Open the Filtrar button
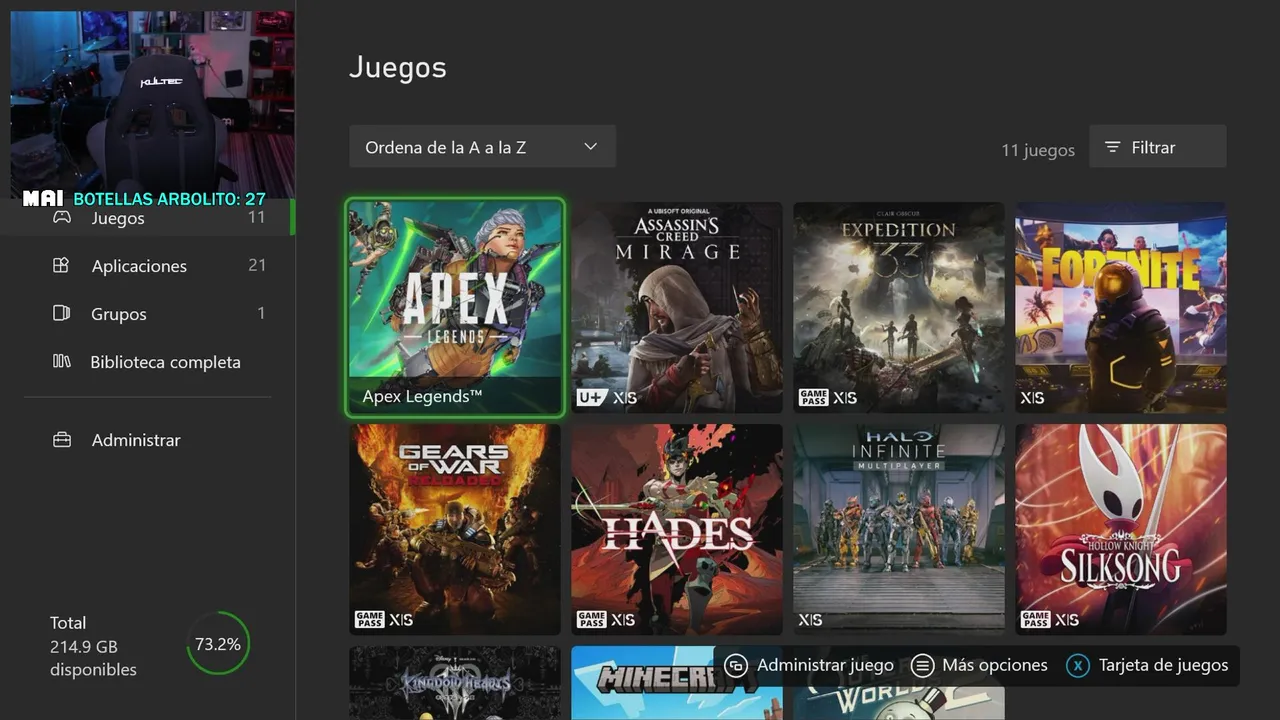The image size is (1280, 720). click(x=1157, y=147)
